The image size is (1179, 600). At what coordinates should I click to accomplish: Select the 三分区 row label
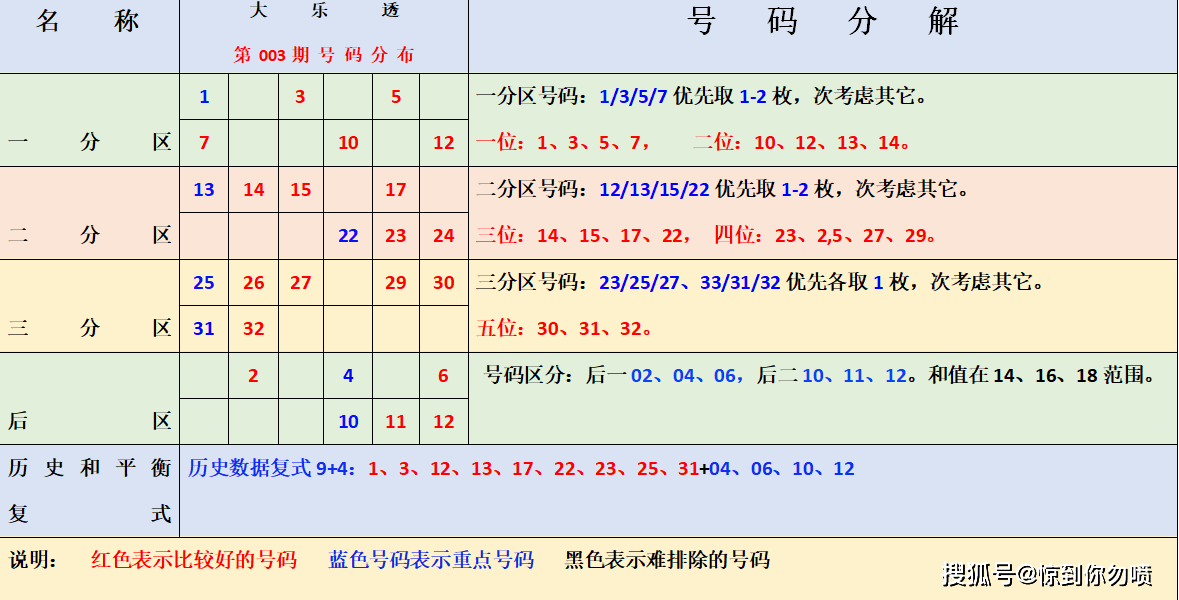[x=88, y=327]
